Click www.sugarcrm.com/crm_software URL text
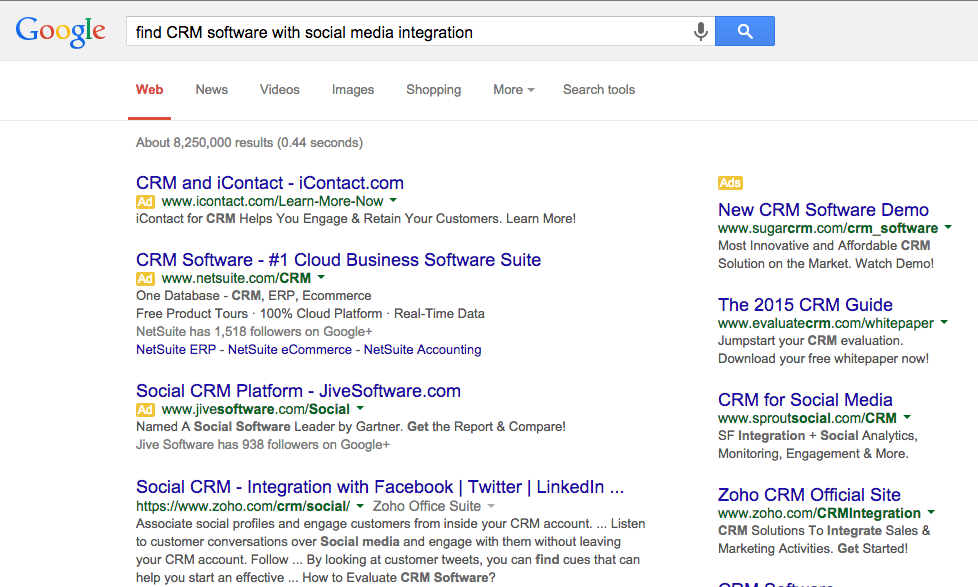 point(828,228)
